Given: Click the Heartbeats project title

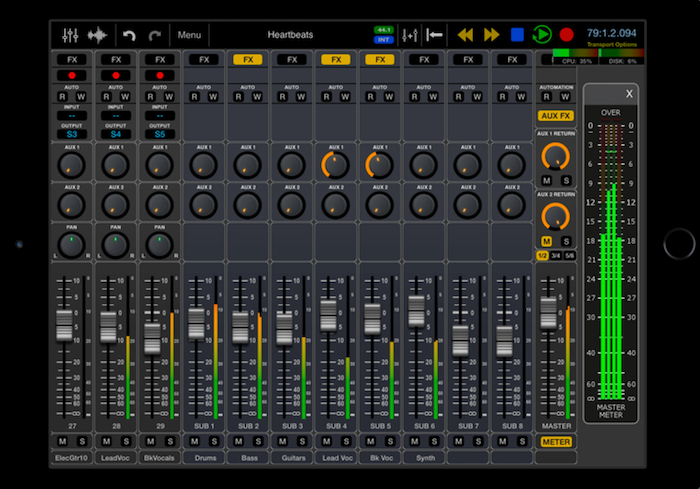Looking at the screenshot, I should [290, 35].
